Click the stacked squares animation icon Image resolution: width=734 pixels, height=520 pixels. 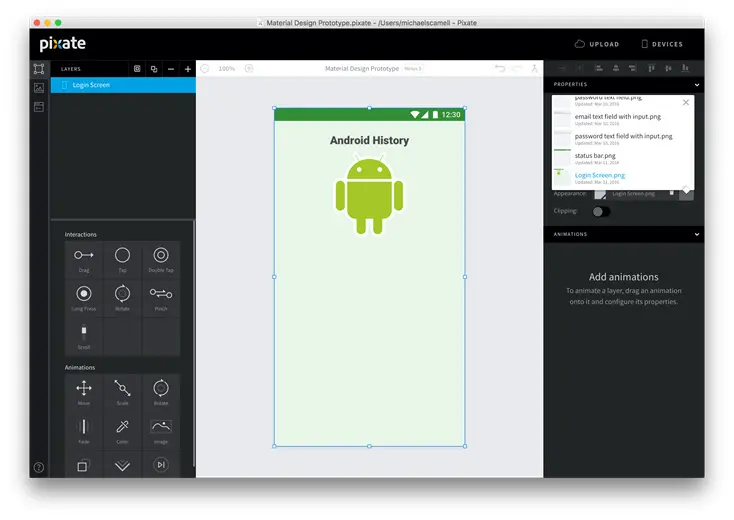click(x=82, y=466)
